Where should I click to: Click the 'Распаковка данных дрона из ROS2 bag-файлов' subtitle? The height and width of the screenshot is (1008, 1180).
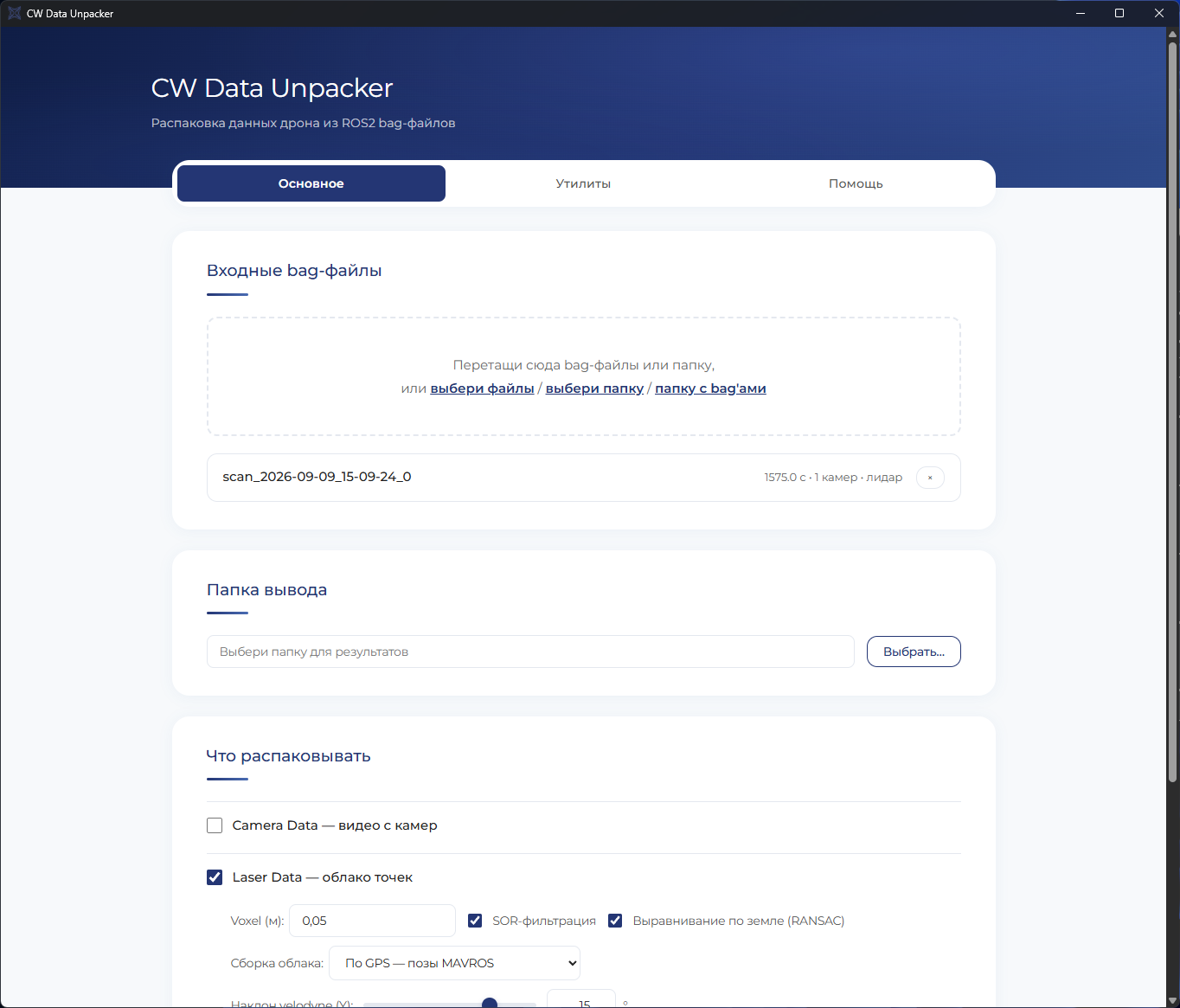(303, 123)
